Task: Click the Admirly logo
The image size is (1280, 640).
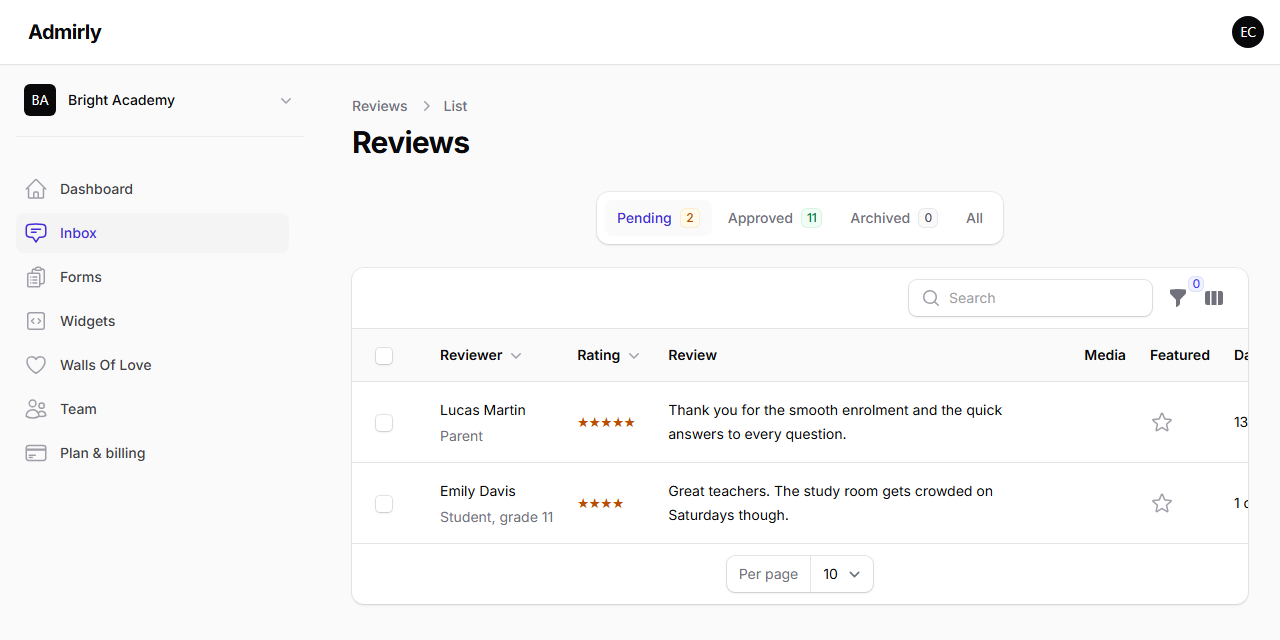Action: coord(65,32)
